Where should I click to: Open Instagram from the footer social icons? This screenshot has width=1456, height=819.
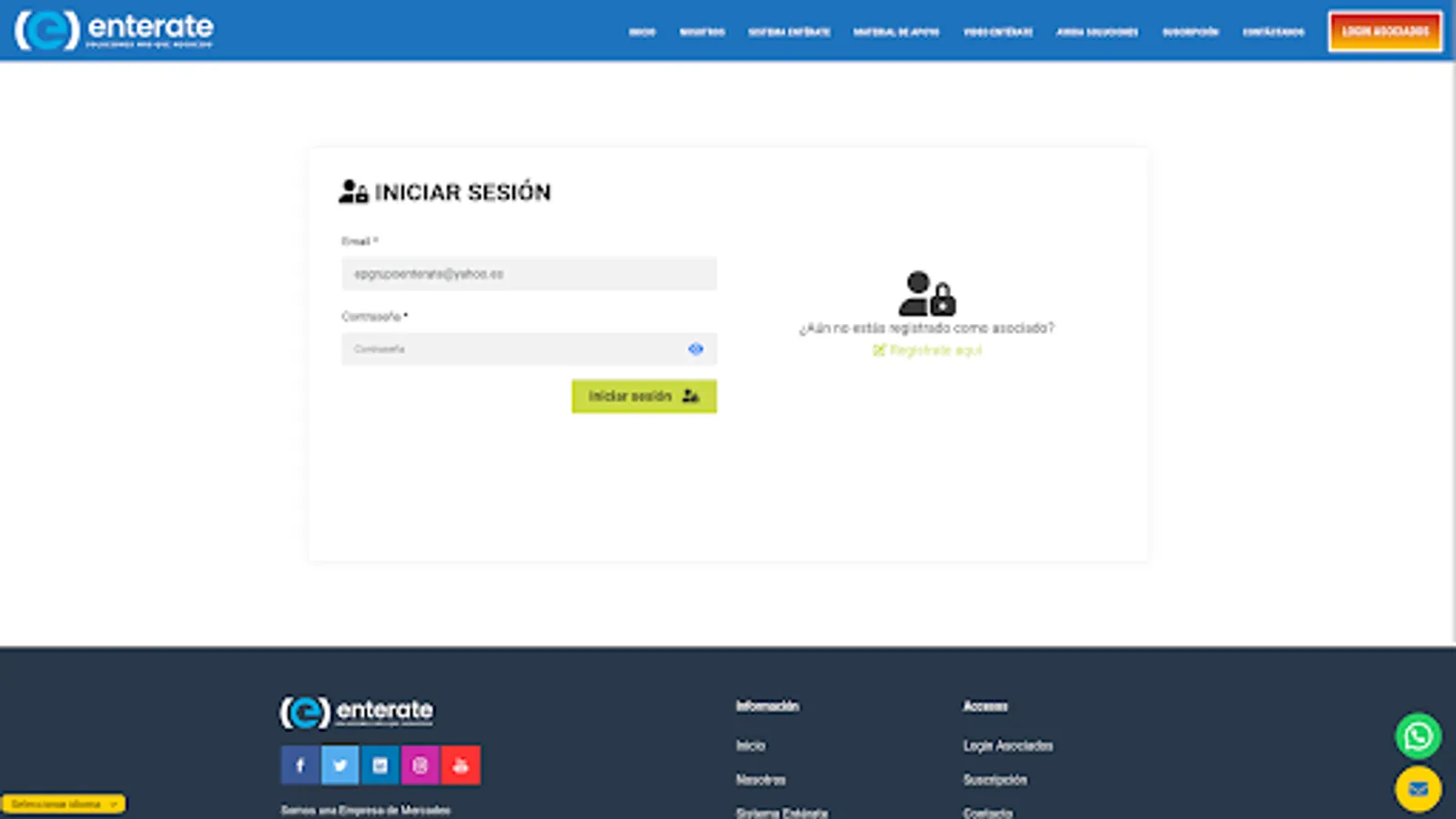click(420, 764)
